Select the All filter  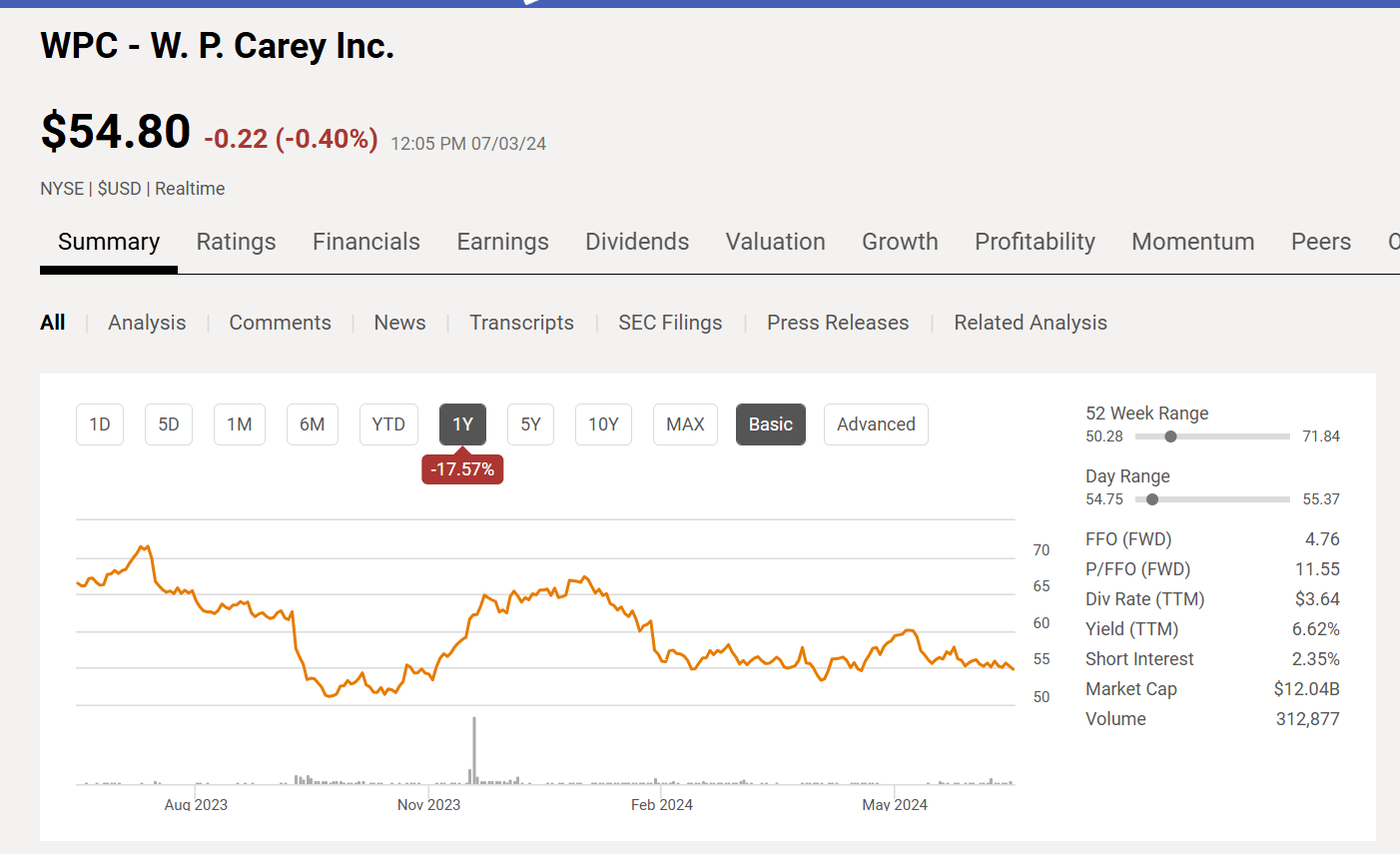(x=53, y=323)
